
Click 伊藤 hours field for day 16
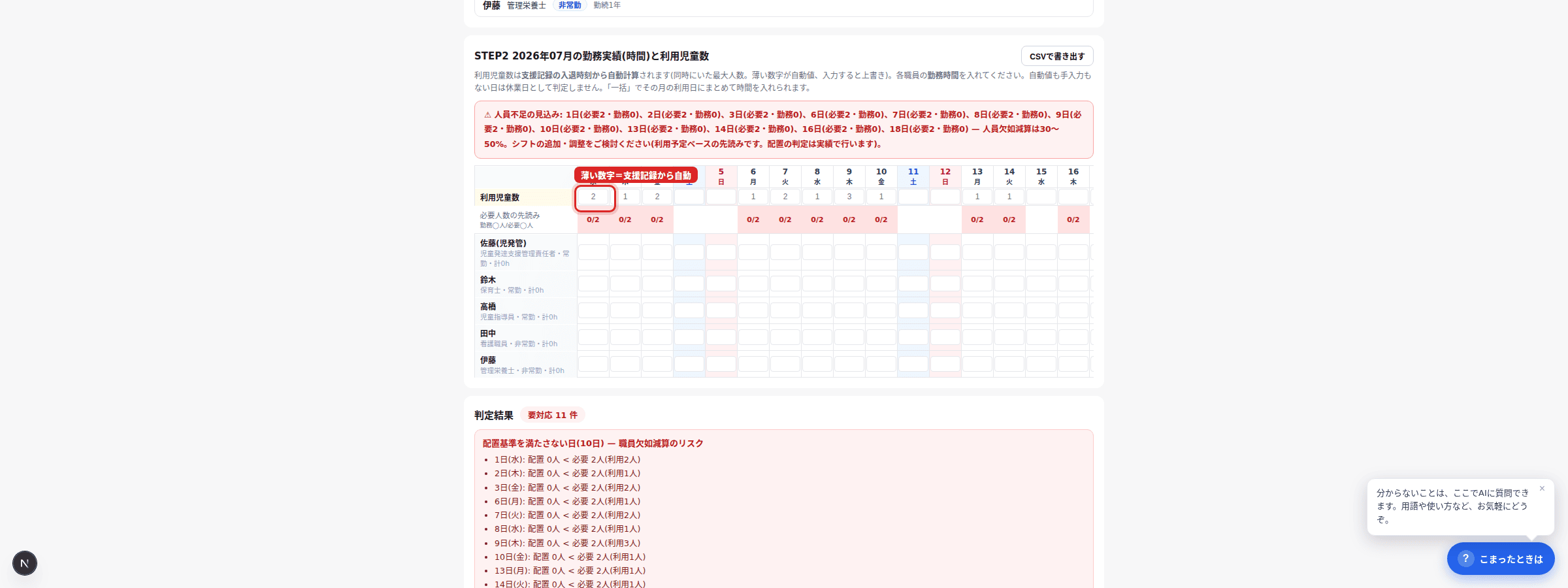[1073, 364]
